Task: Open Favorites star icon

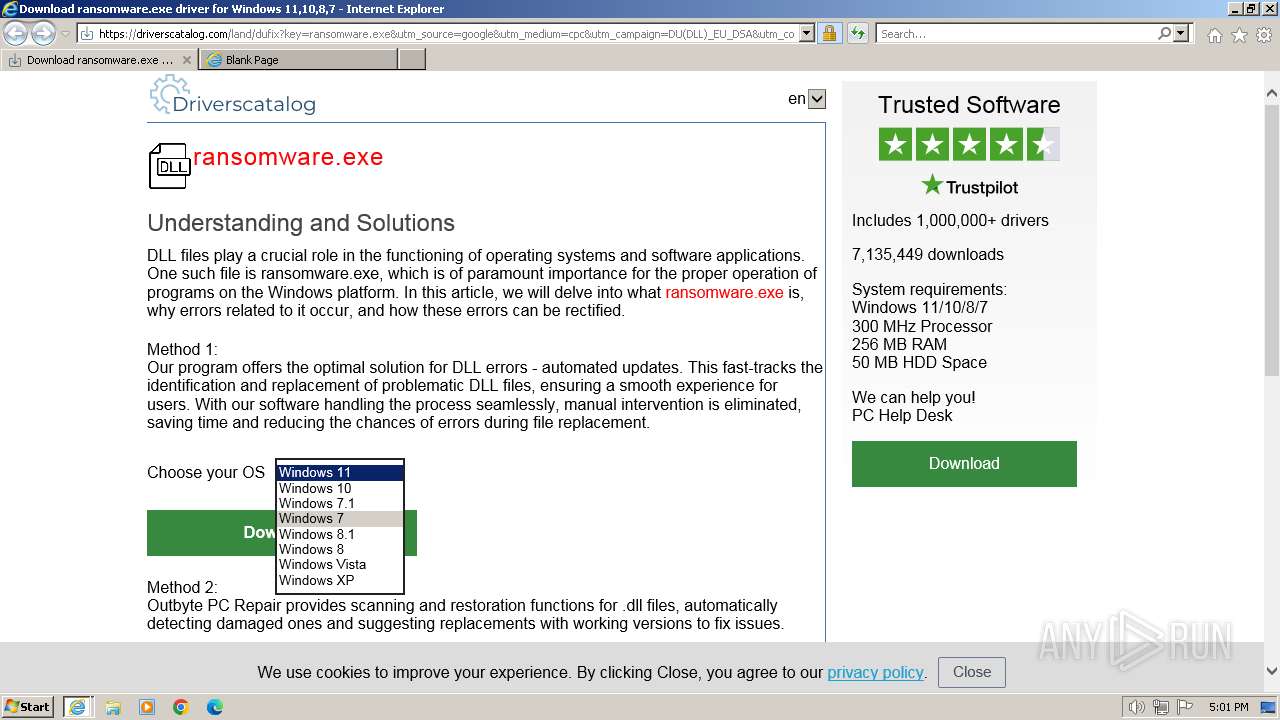Action: 1239,35
